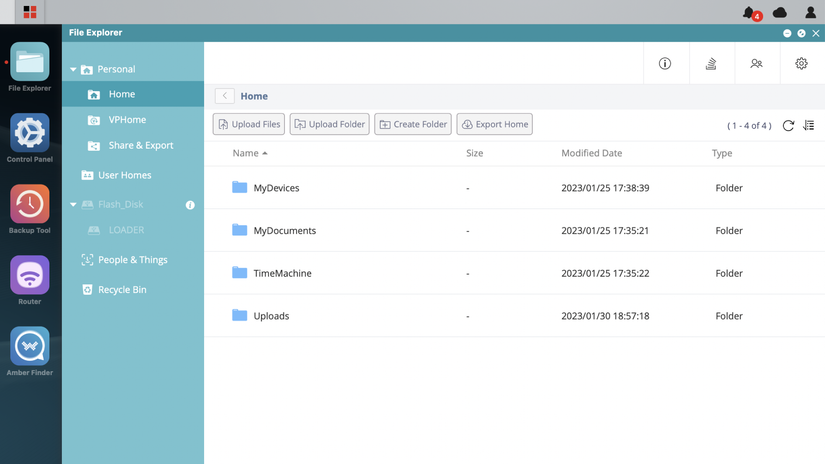Image resolution: width=825 pixels, height=464 pixels.
Task: Click the Create Folder button
Action: tap(413, 124)
